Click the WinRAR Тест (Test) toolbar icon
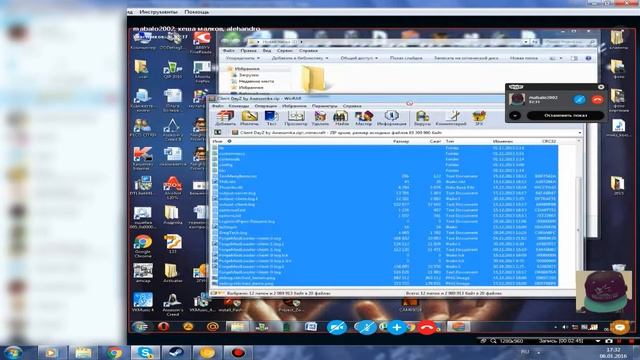The width and height of the screenshot is (640, 360). (x=271, y=118)
